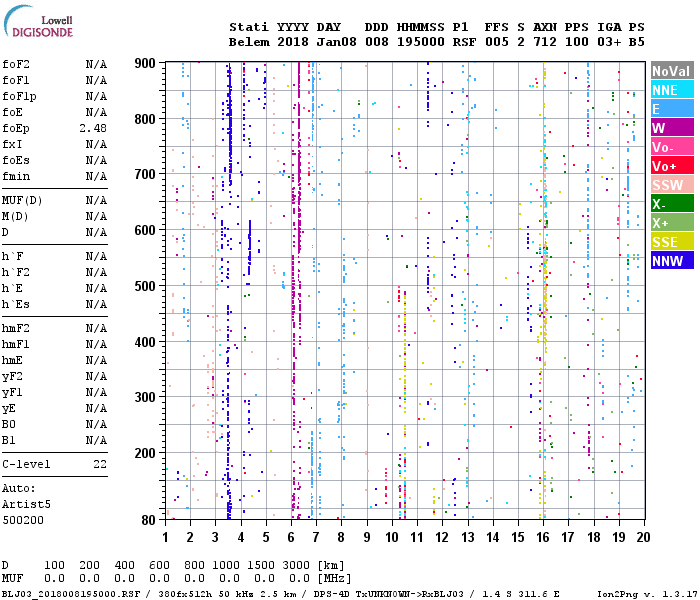Click the 3000 km distance label
Viewport: 700px width, 600px height.
[296, 565]
